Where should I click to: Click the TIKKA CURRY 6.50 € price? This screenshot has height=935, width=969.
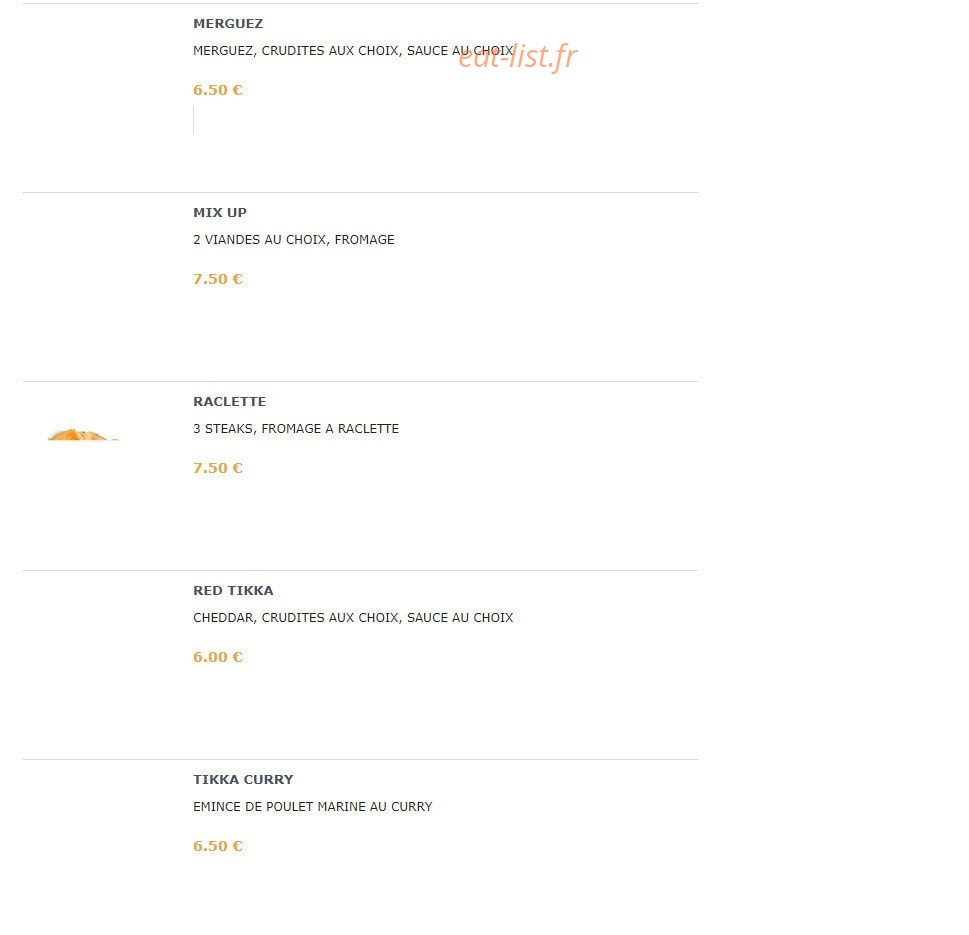click(x=218, y=846)
